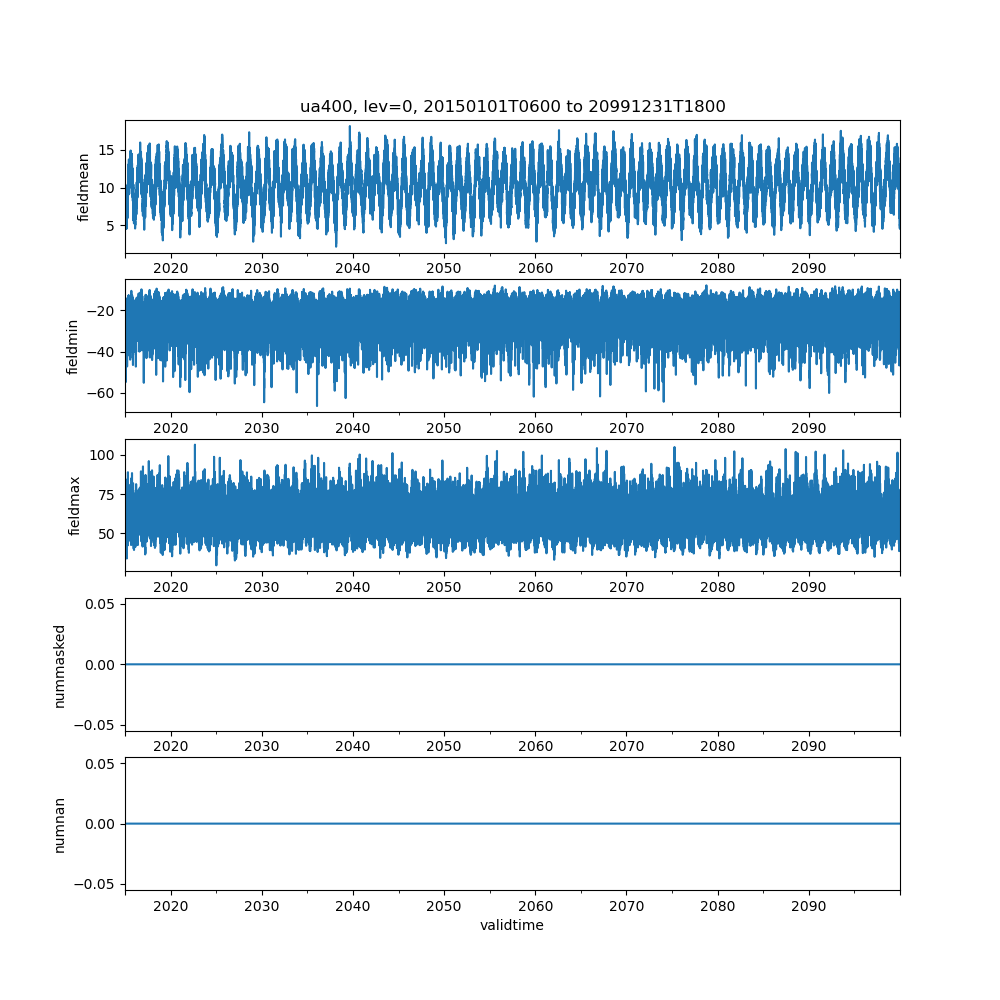Click the validtime x-axis label
The height and width of the screenshot is (1000, 1000).
(x=512, y=925)
